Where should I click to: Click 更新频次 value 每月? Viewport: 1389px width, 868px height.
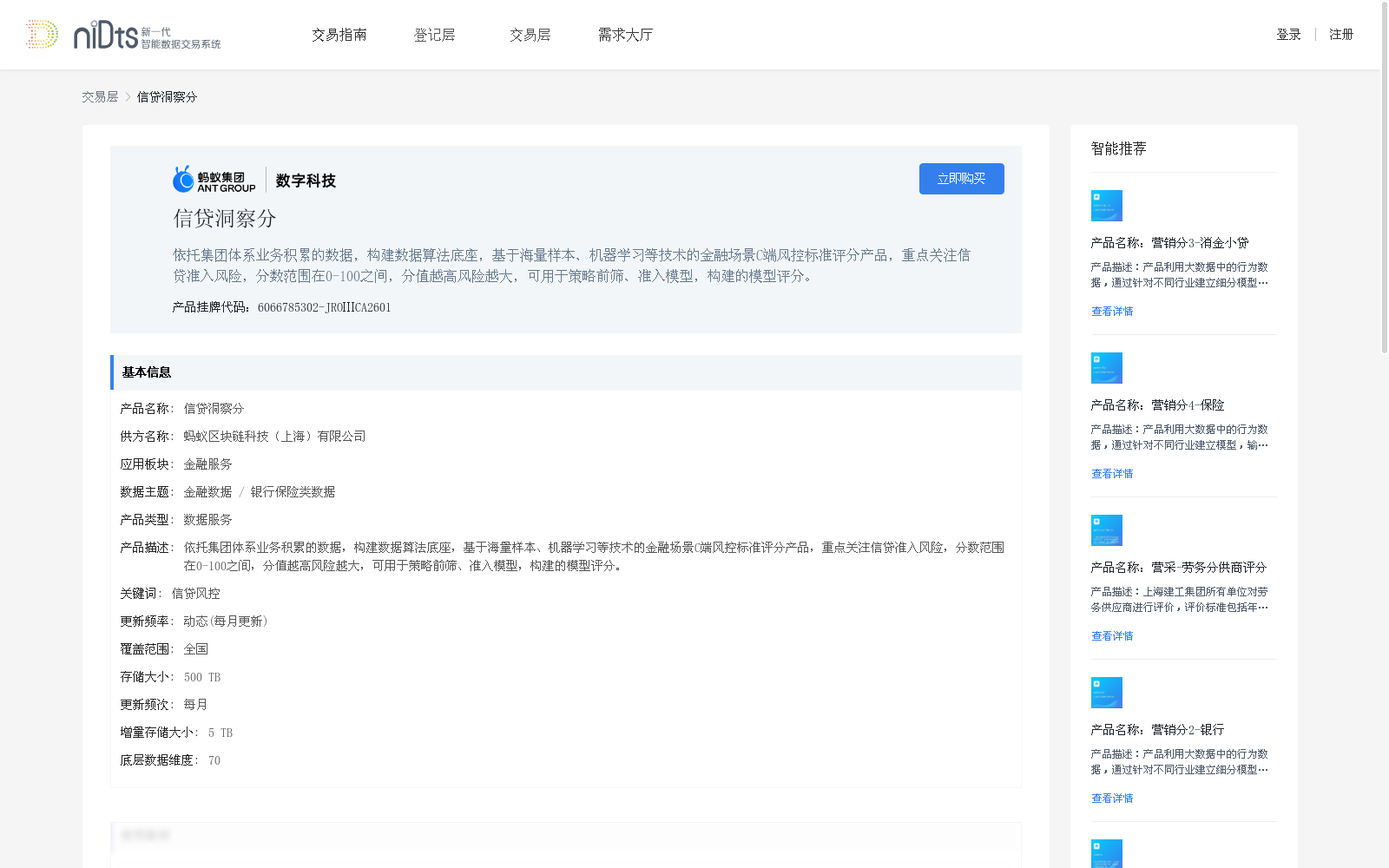(x=195, y=705)
